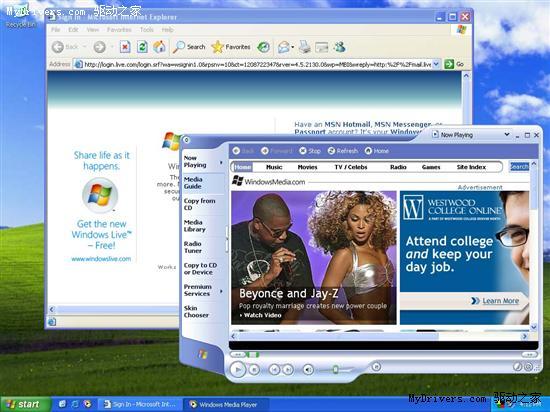Viewport: 550px width, 412px height.
Task: Open the Tools menu in Internet Explorer
Action: tap(147, 30)
